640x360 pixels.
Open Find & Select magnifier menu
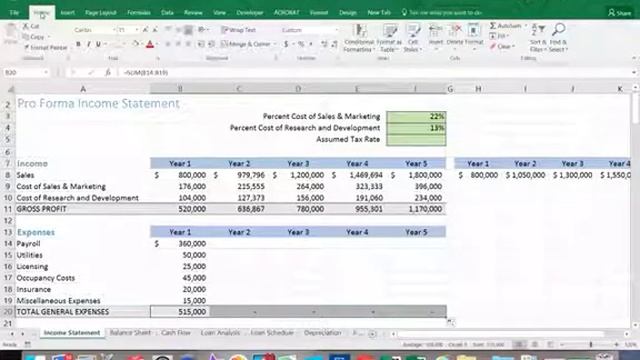pos(558,38)
